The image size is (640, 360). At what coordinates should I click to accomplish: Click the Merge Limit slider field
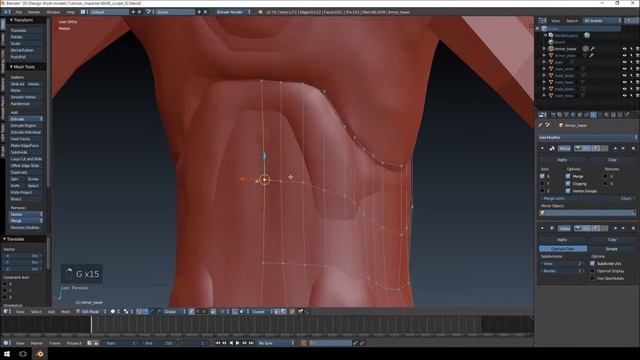(x=587, y=198)
